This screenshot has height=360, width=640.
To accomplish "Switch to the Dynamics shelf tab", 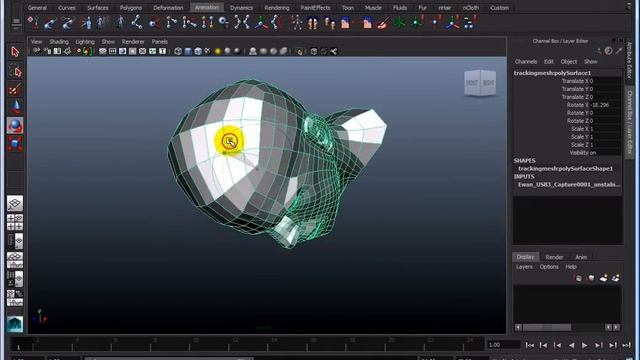I will (241, 8).
